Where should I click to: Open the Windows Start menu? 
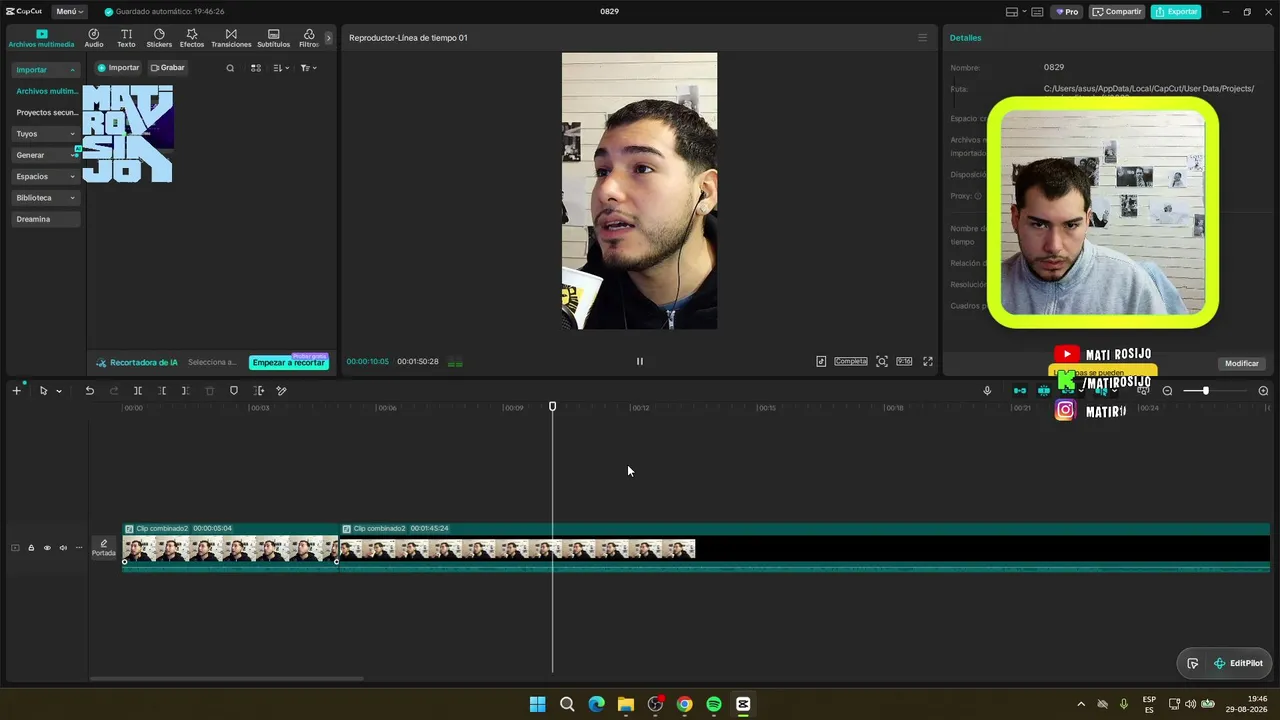click(537, 704)
